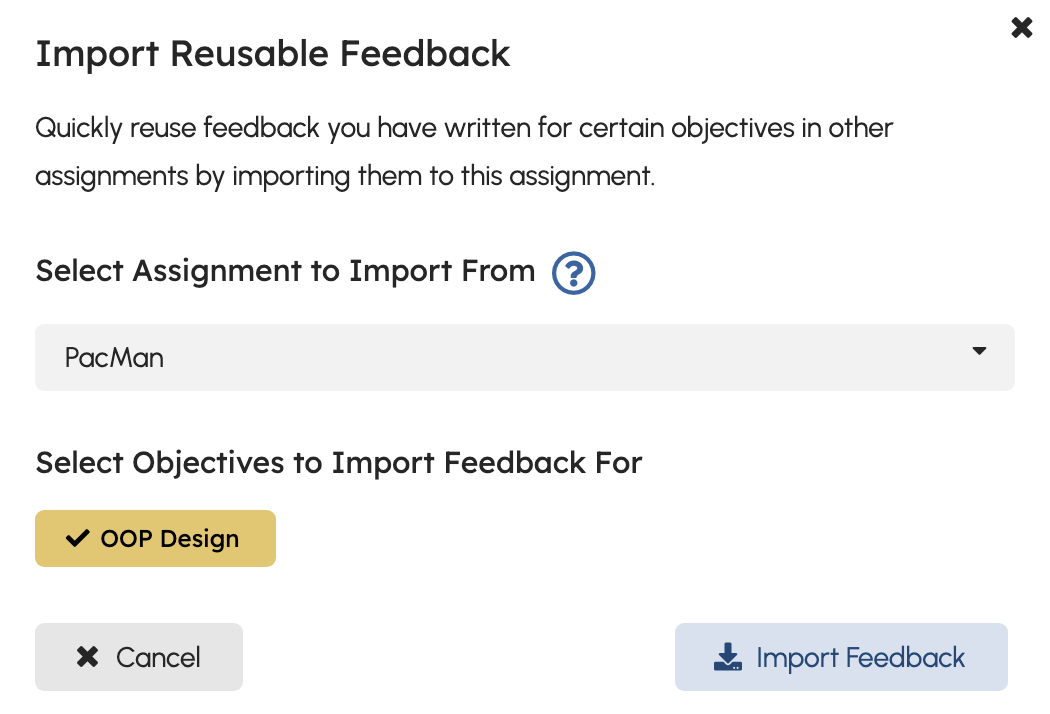Click the OOP Design label text
1050x714 pixels.
coord(170,539)
